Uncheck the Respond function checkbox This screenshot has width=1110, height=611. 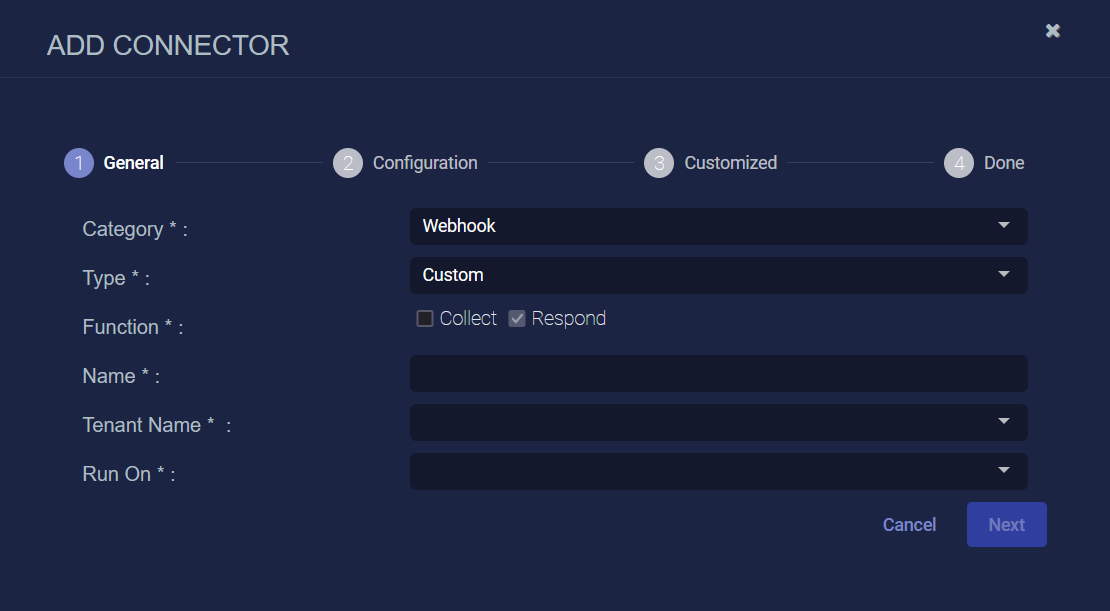click(517, 319)
